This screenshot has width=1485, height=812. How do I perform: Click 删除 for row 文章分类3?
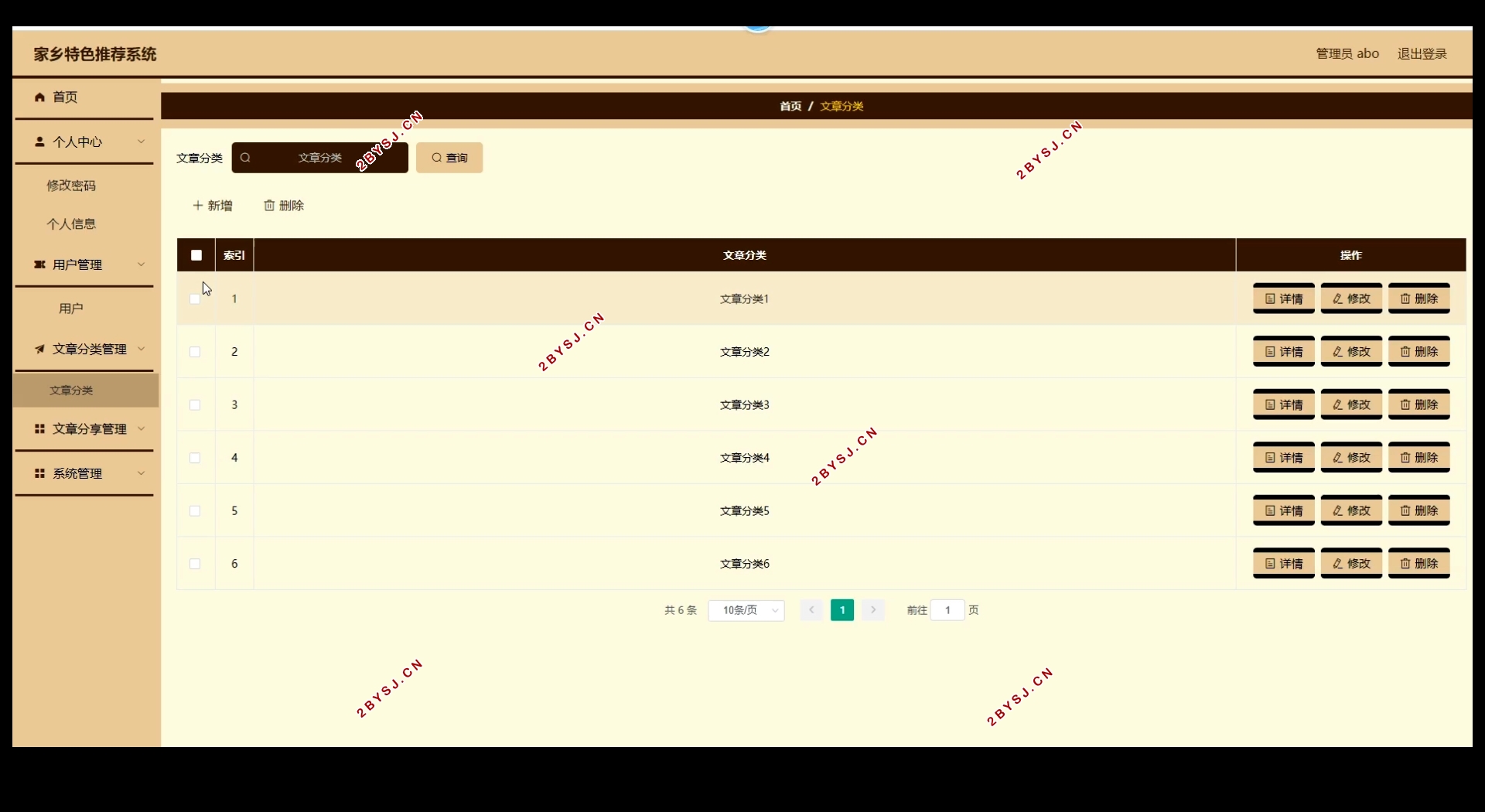tap(1419, 404)
